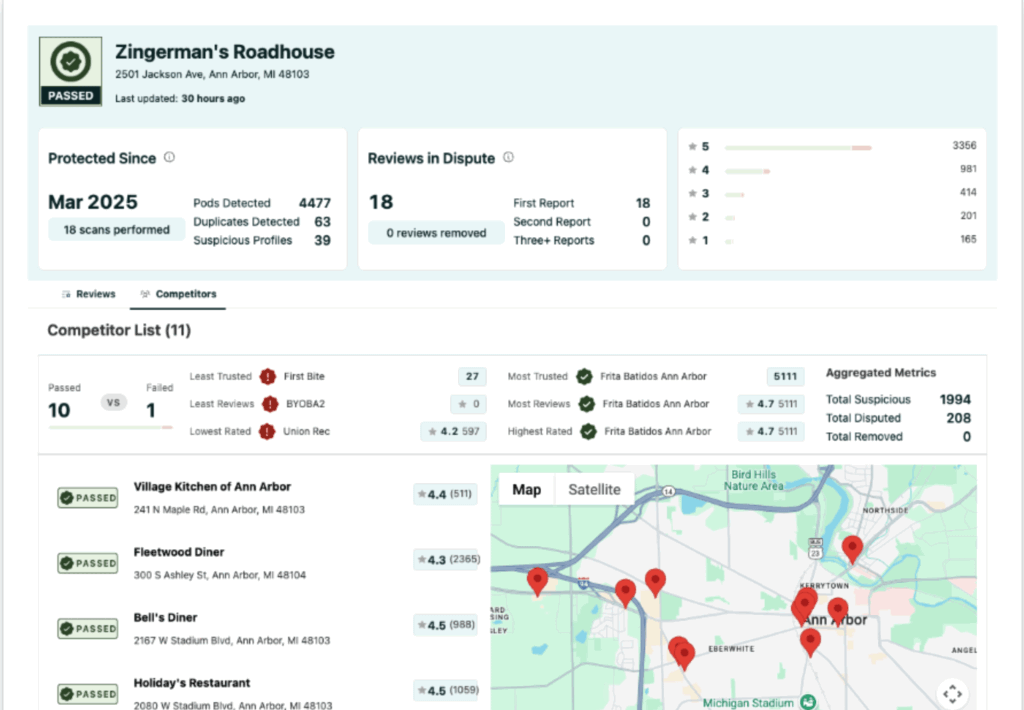Click the 'Suspicious Profiles' value 39

(322, 241)
